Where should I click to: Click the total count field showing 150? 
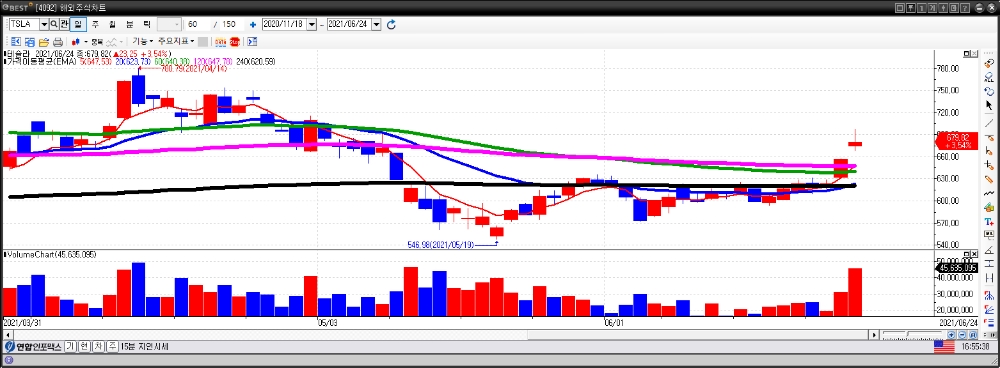pyautogui.click(x=233, y=24)
